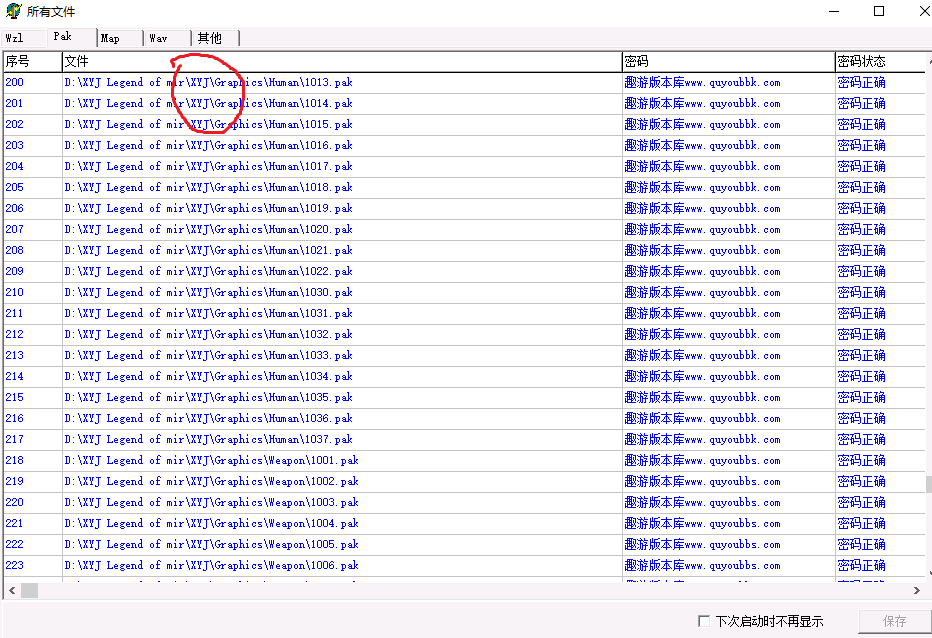
Task: Minimize the 所有文件 window
Action: coord(835,11)
